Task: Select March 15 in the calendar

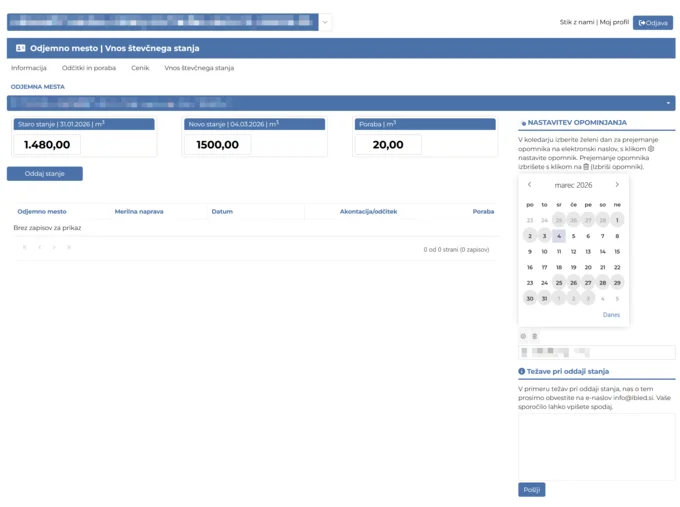Action: pyautogui.click(x=617, y=252)
